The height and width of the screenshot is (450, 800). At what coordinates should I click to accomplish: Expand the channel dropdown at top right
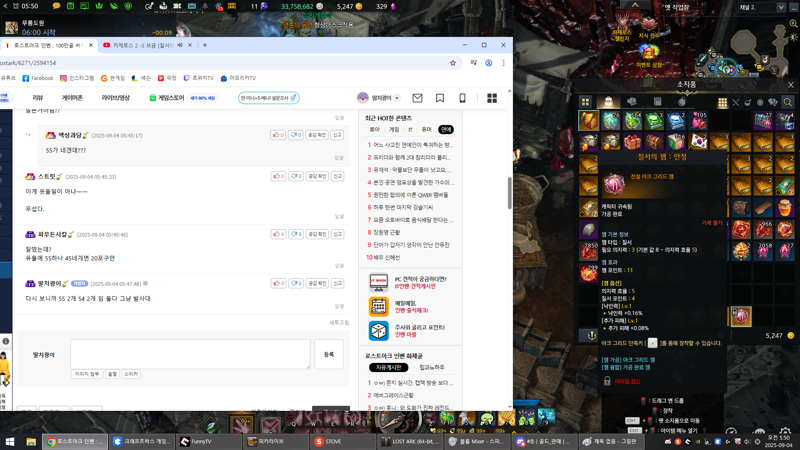point(781,7)
